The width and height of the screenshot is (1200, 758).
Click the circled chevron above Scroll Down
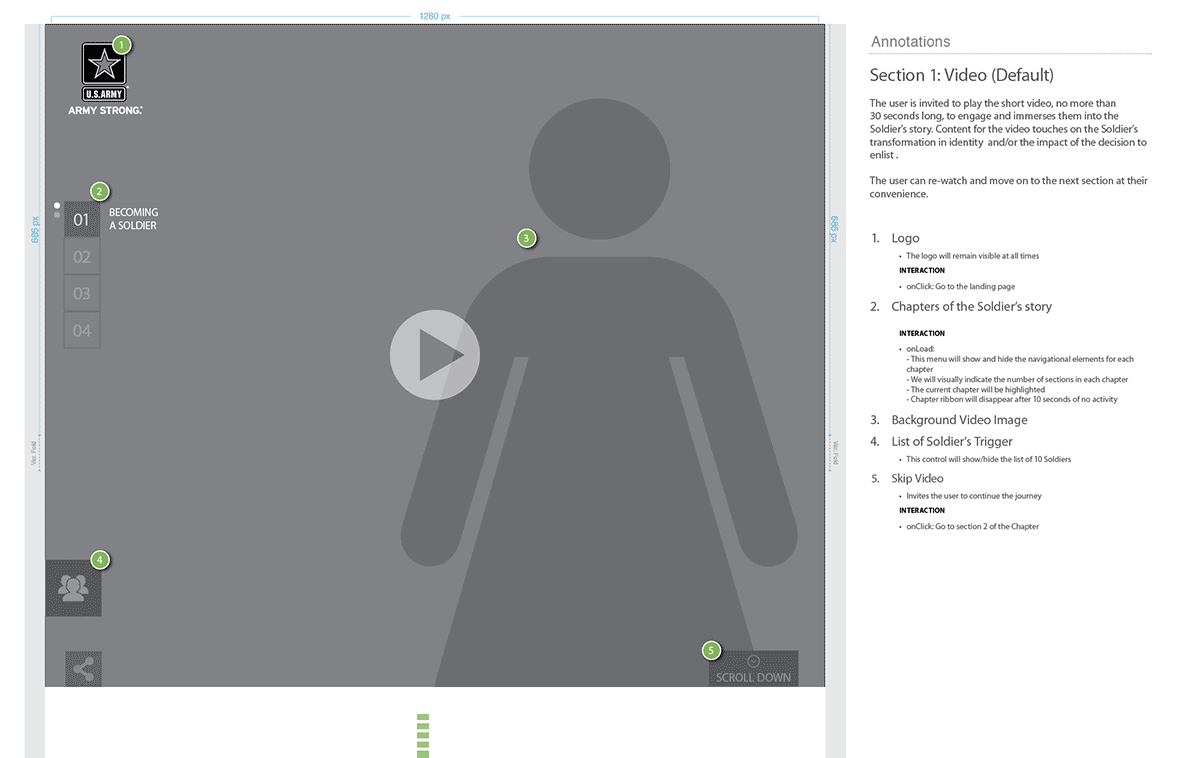coord(753,661)
